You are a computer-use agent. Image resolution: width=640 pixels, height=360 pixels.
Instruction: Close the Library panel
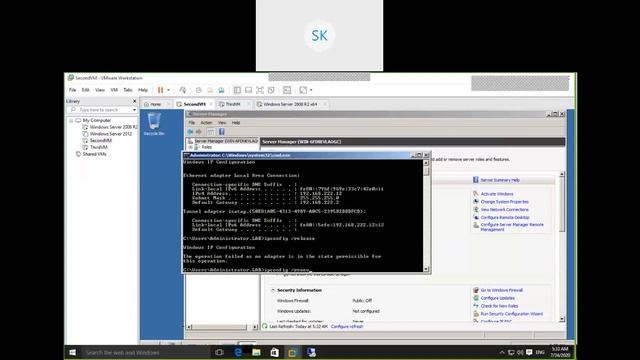pos(135,101)
